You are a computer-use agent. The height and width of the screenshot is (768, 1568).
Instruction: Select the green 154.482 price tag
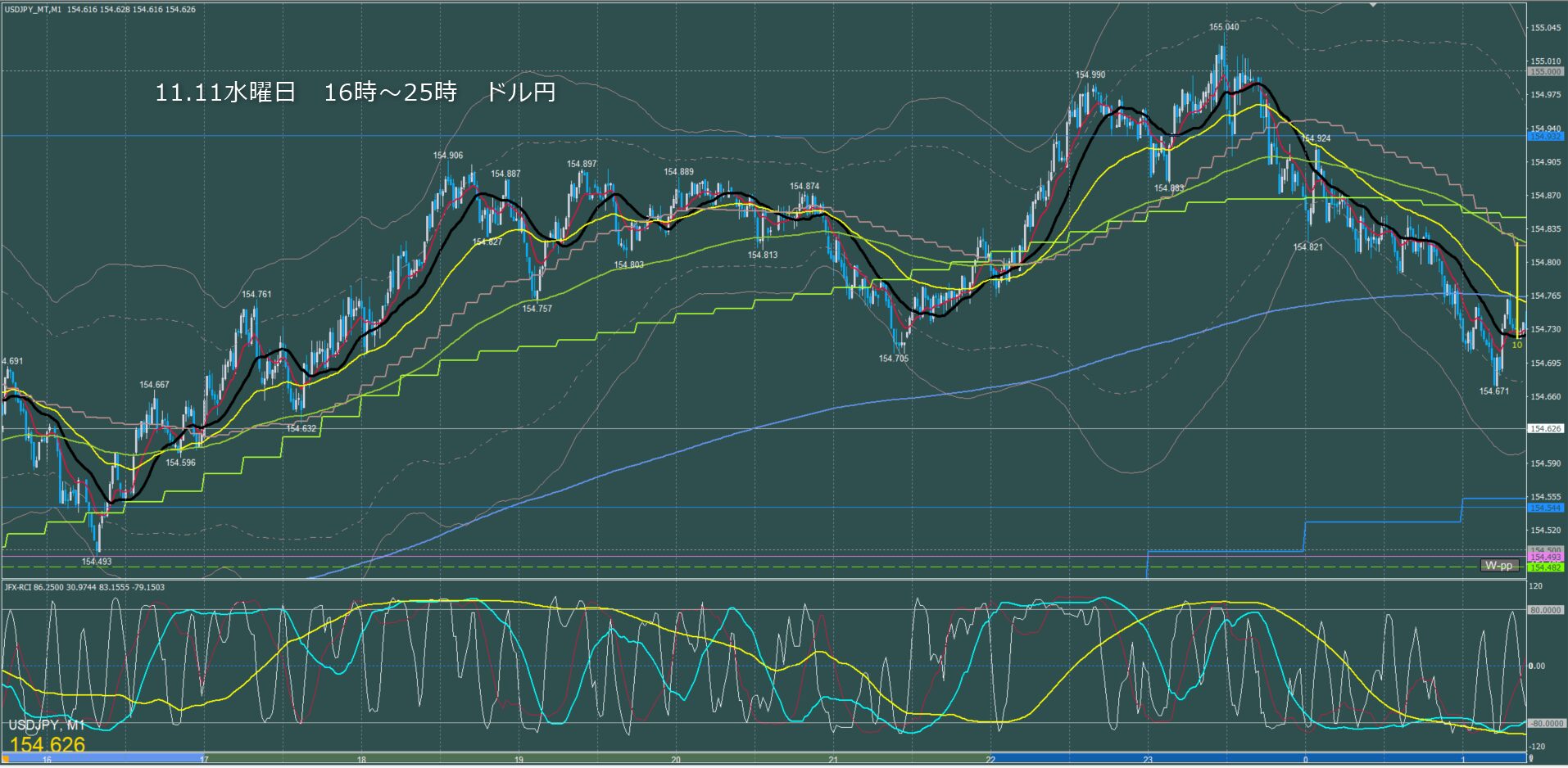[x=1545, y=567]
